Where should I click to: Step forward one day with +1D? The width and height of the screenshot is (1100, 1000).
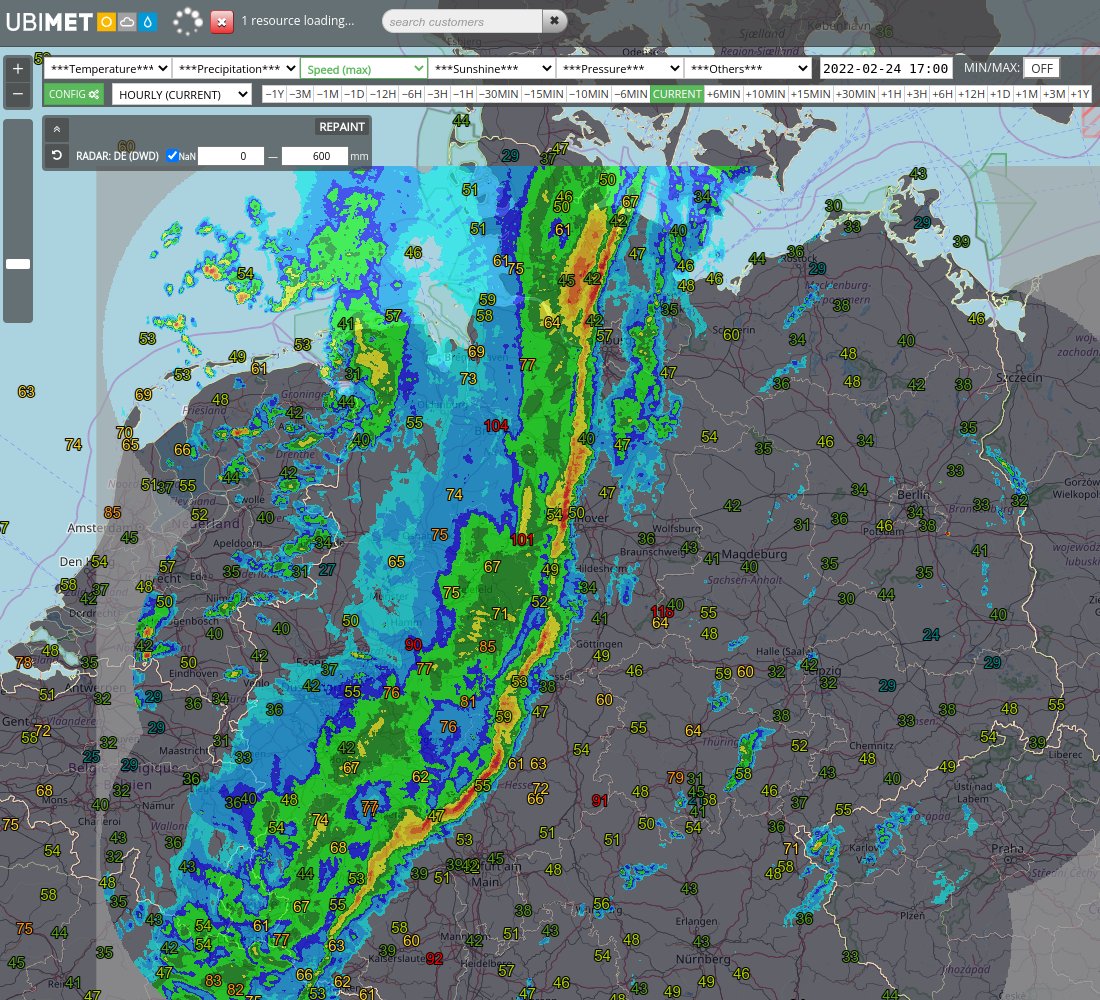coord(1000,94)
